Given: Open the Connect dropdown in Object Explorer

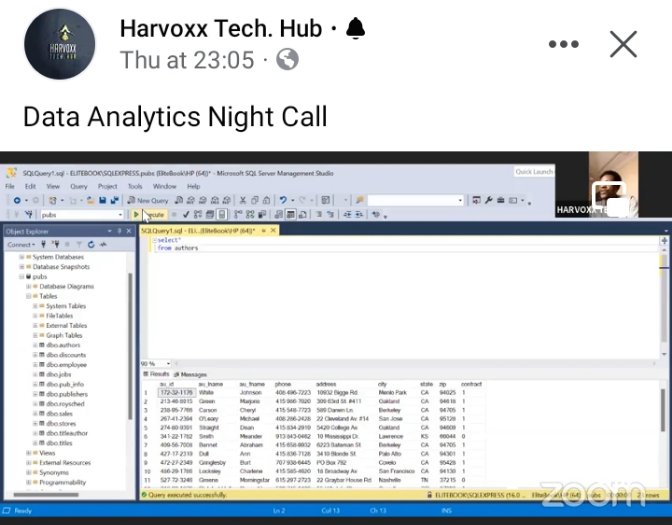Looking at the screenshot, I should pyautogui.click(x=21, y=244).
